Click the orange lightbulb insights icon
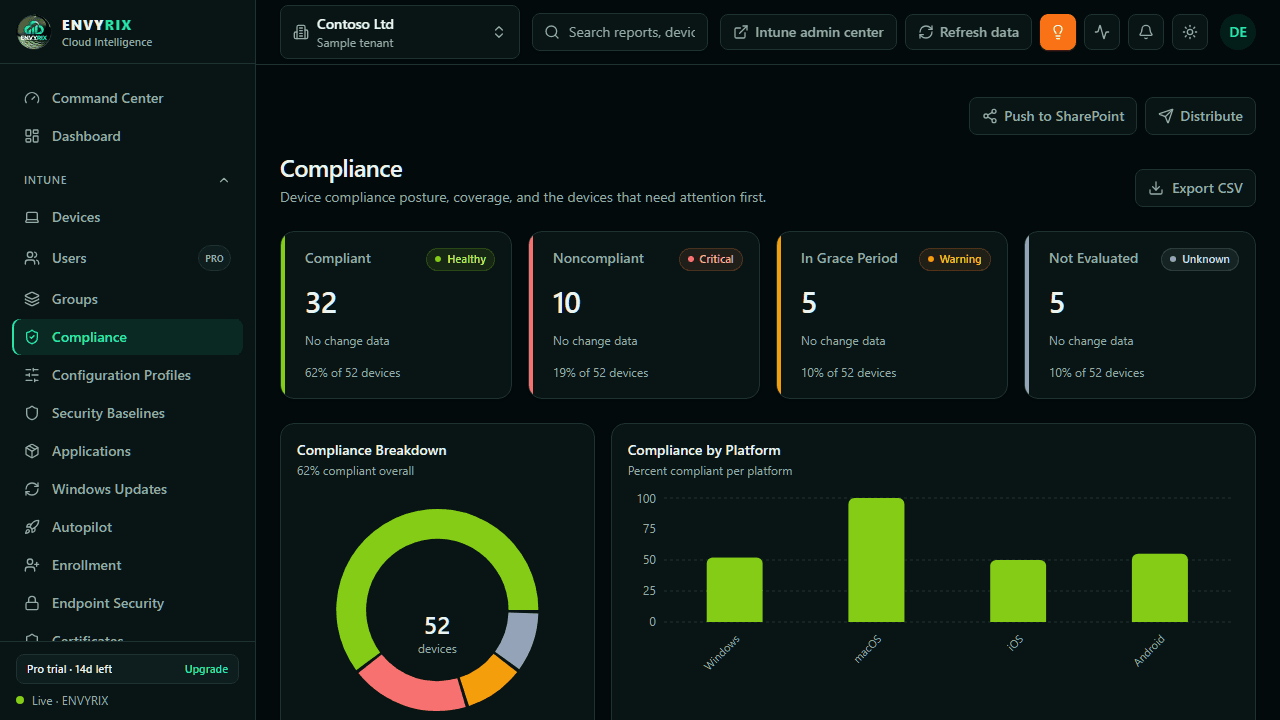This screenshot has height=720, width=1280. pyautogui.click(x=1058, y=32)
